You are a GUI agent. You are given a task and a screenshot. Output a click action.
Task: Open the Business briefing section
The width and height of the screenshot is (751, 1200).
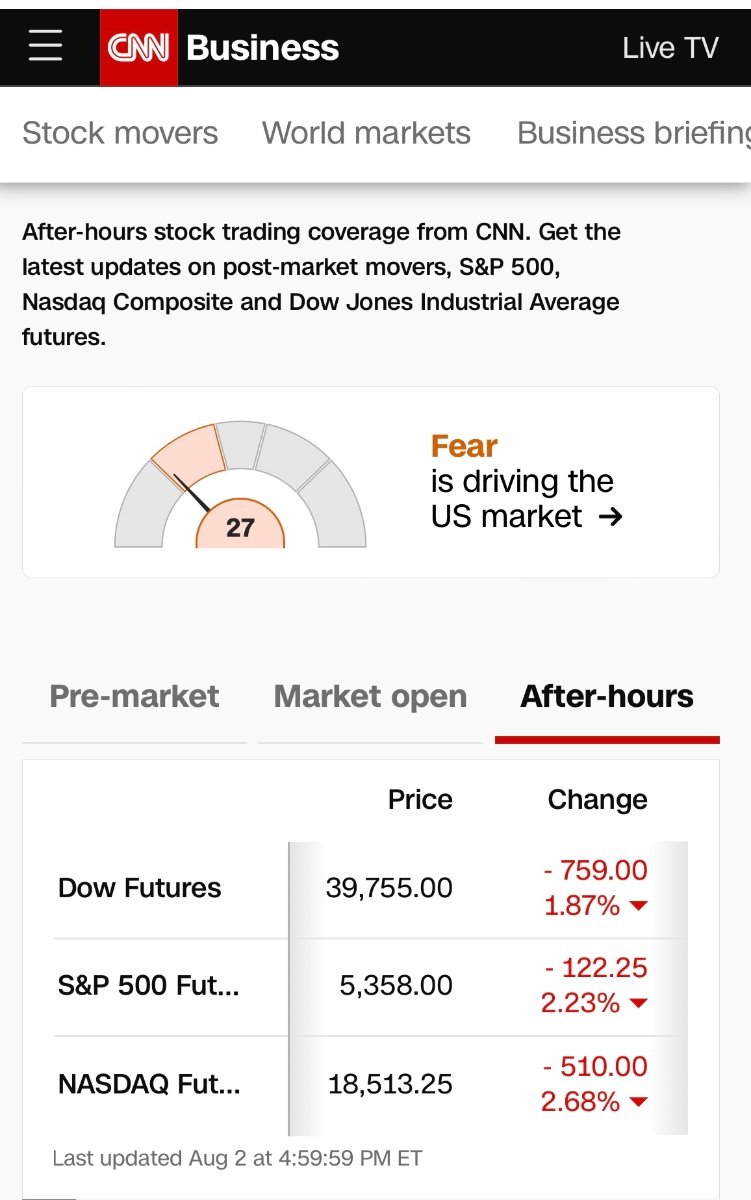[x=633, y=133]
